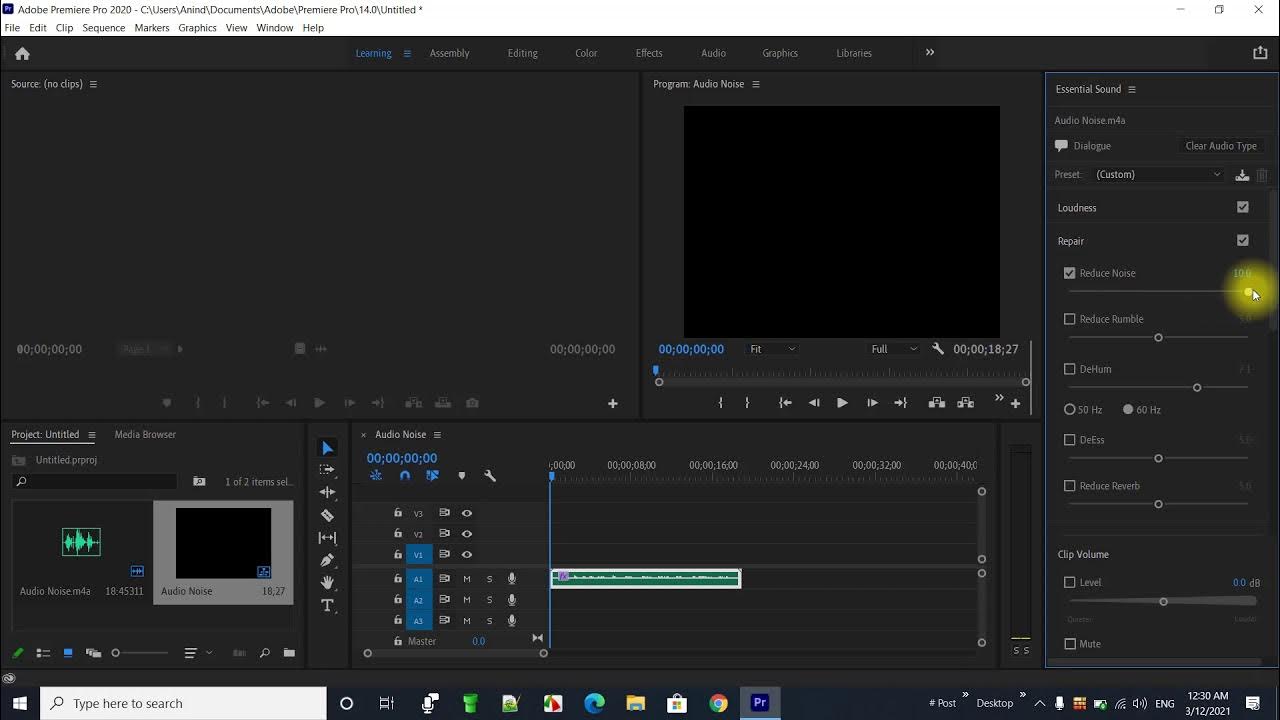Open Program monitor button editor plus
Image resolution: width=1280 pixels, height=720 pixels.
[1015, 403]
